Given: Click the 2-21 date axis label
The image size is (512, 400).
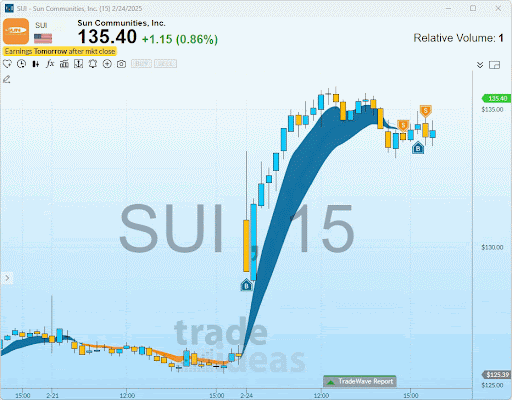Looking at the screenshot, I should click(52, 395).
